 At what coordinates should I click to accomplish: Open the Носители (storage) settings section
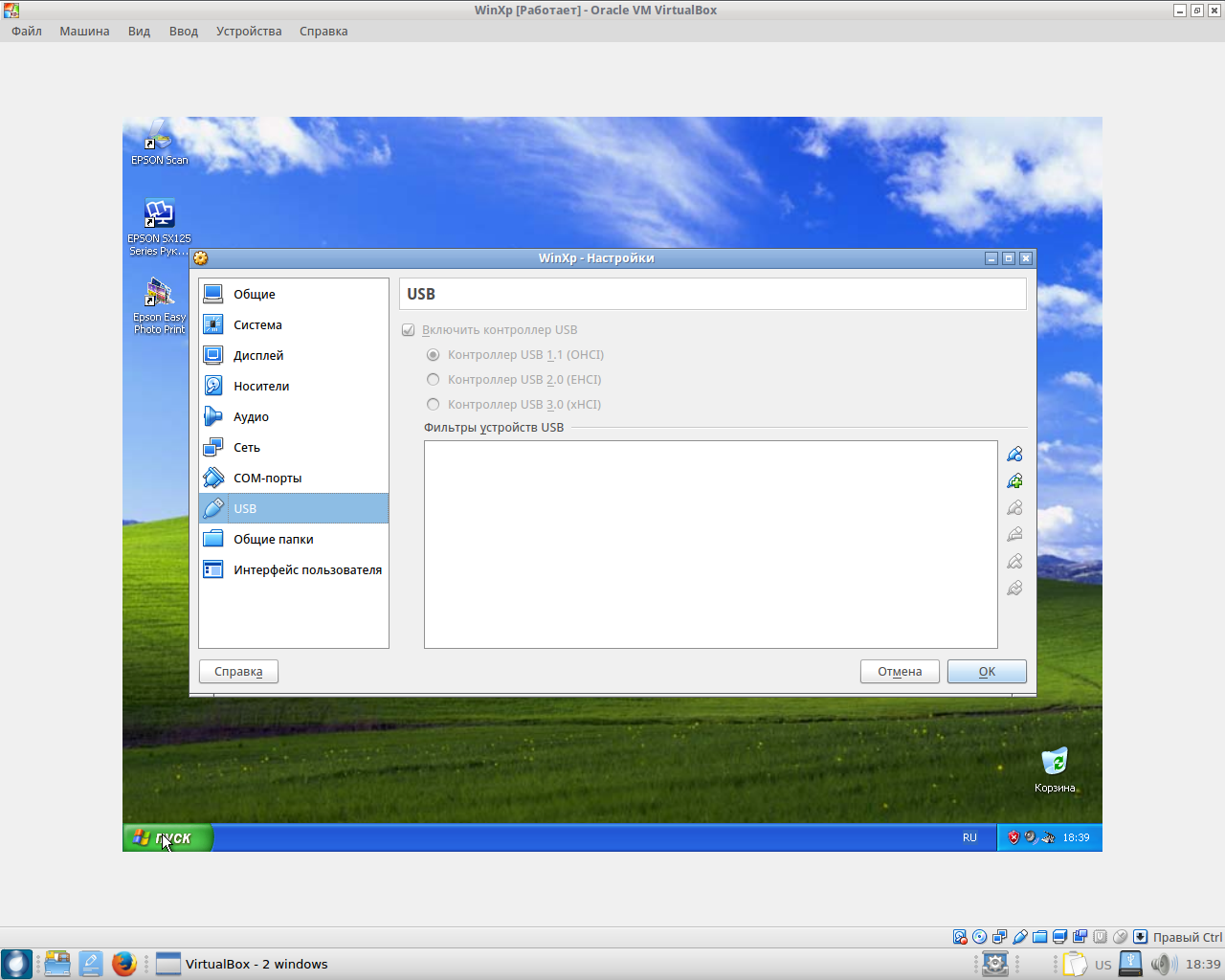[260, 386]
